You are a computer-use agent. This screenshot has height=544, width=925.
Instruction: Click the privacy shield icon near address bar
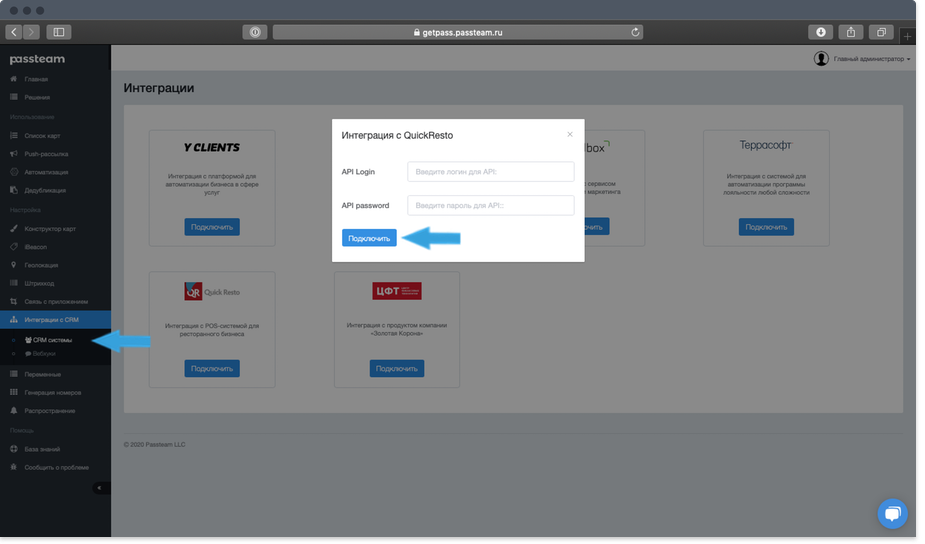(255, 32)
